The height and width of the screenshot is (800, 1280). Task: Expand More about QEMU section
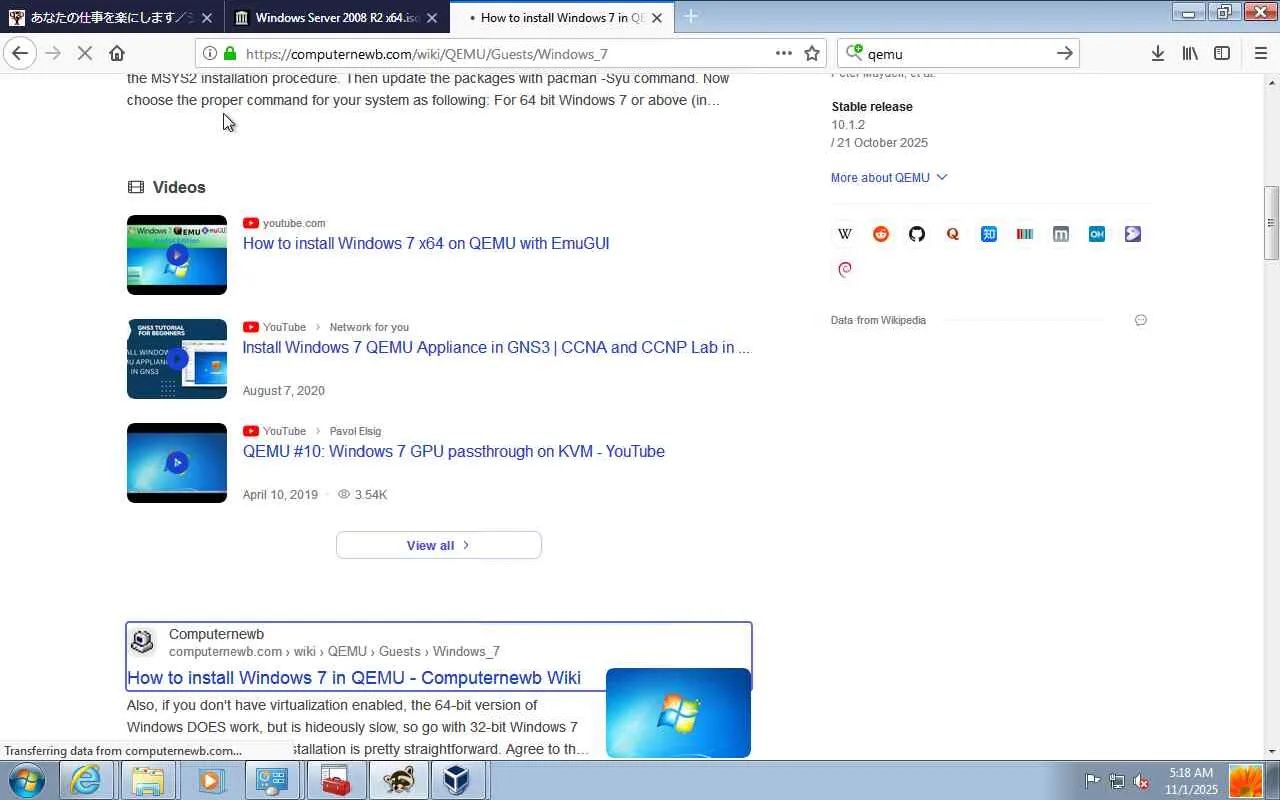click(889, 178)
